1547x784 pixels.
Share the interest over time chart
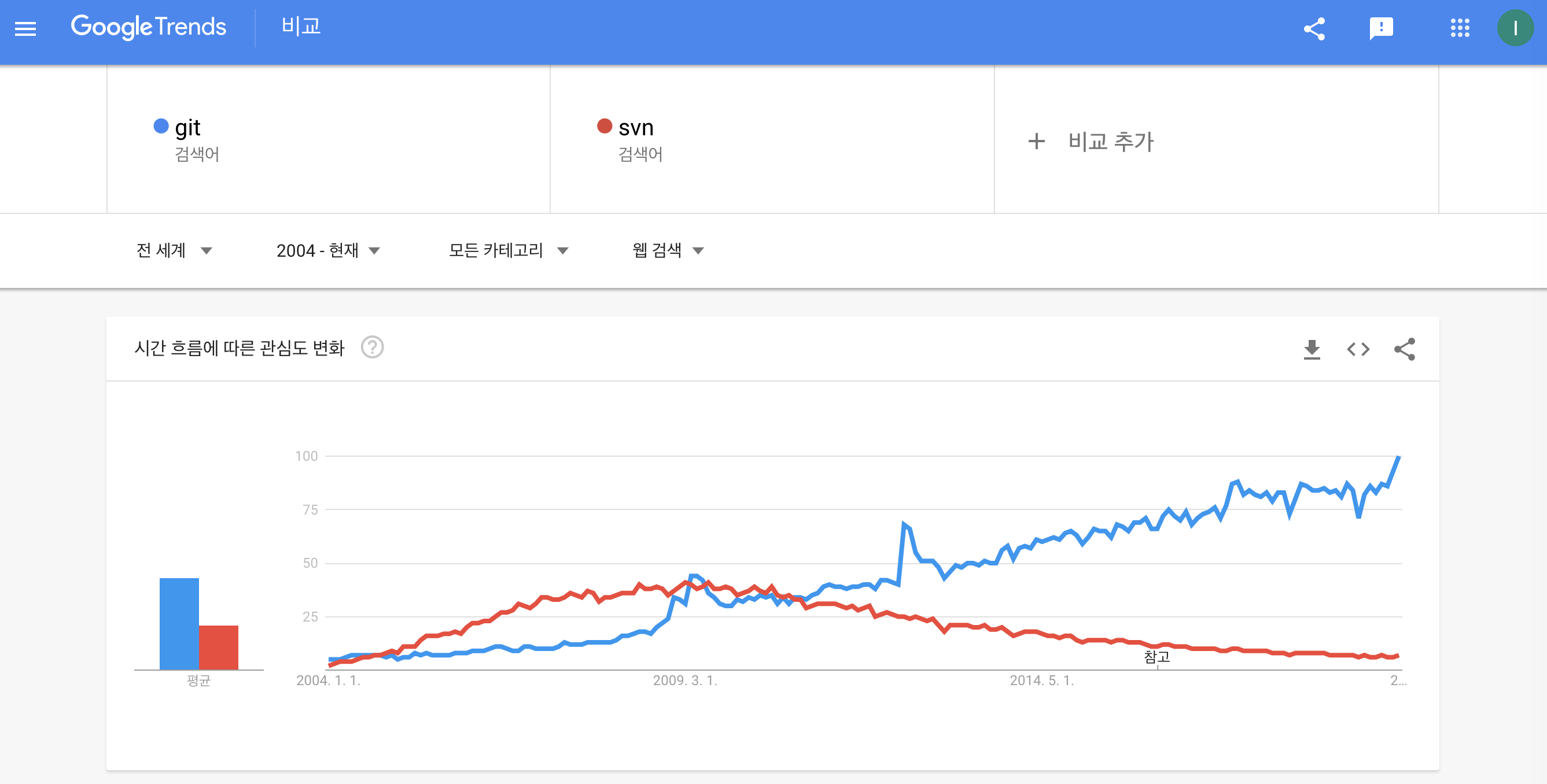click(1404, 349)
